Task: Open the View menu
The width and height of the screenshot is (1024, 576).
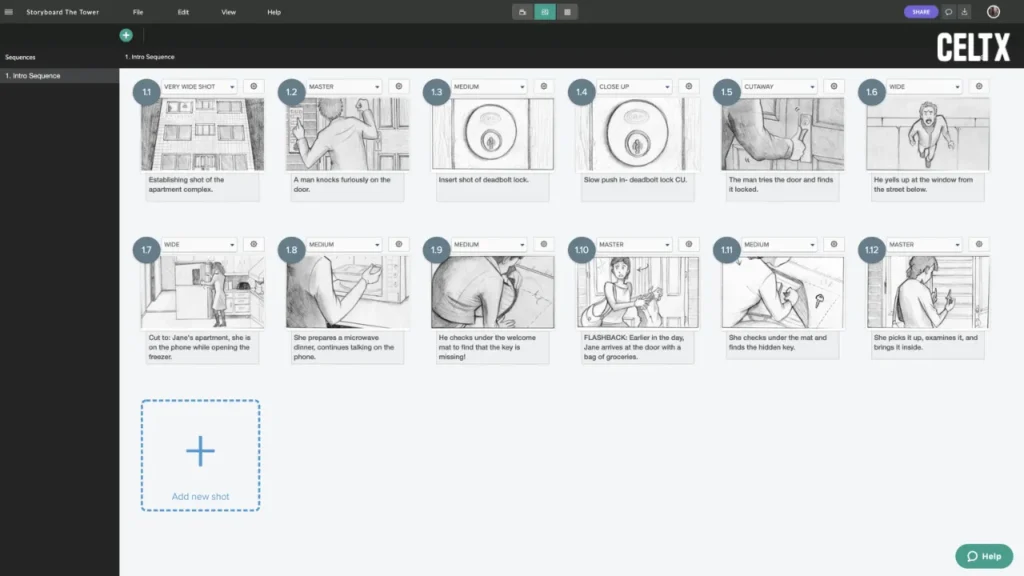Action: 228,11
